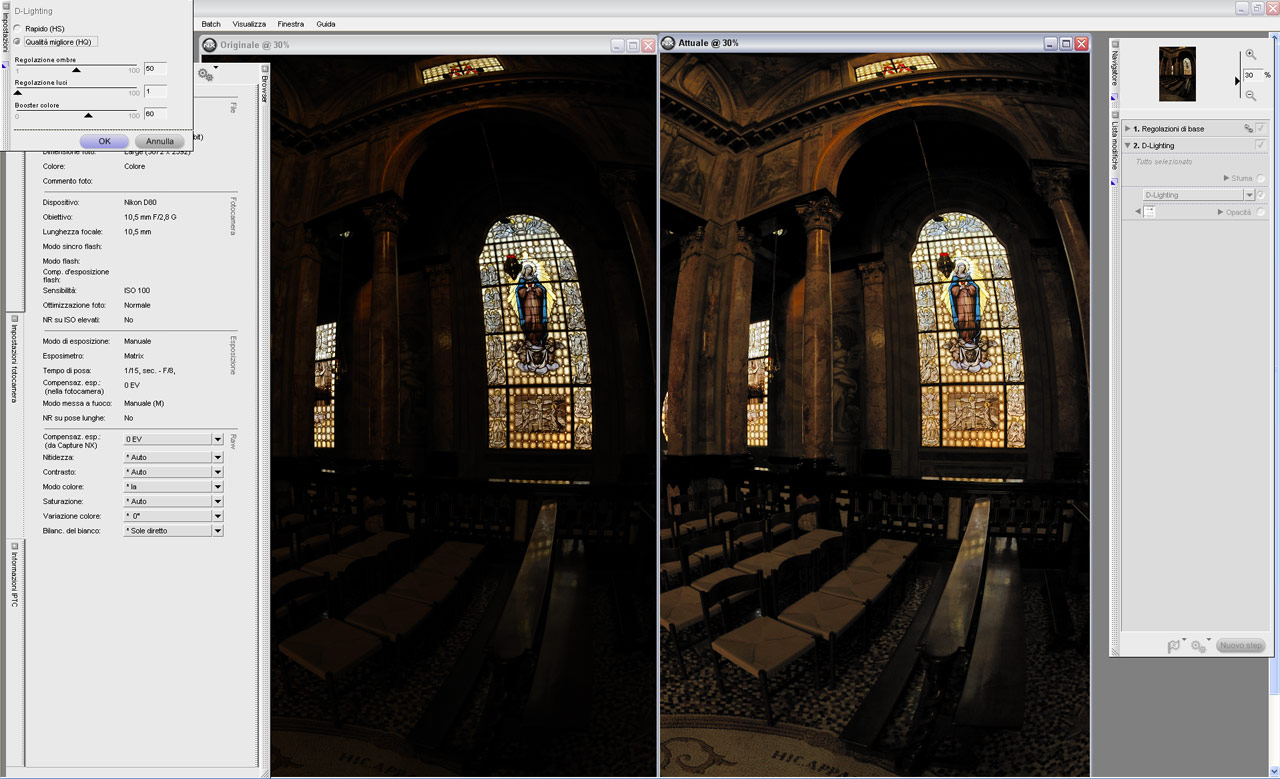Click the NX logo of the Originale window
Screen dimensions: 1280x779
209,45
